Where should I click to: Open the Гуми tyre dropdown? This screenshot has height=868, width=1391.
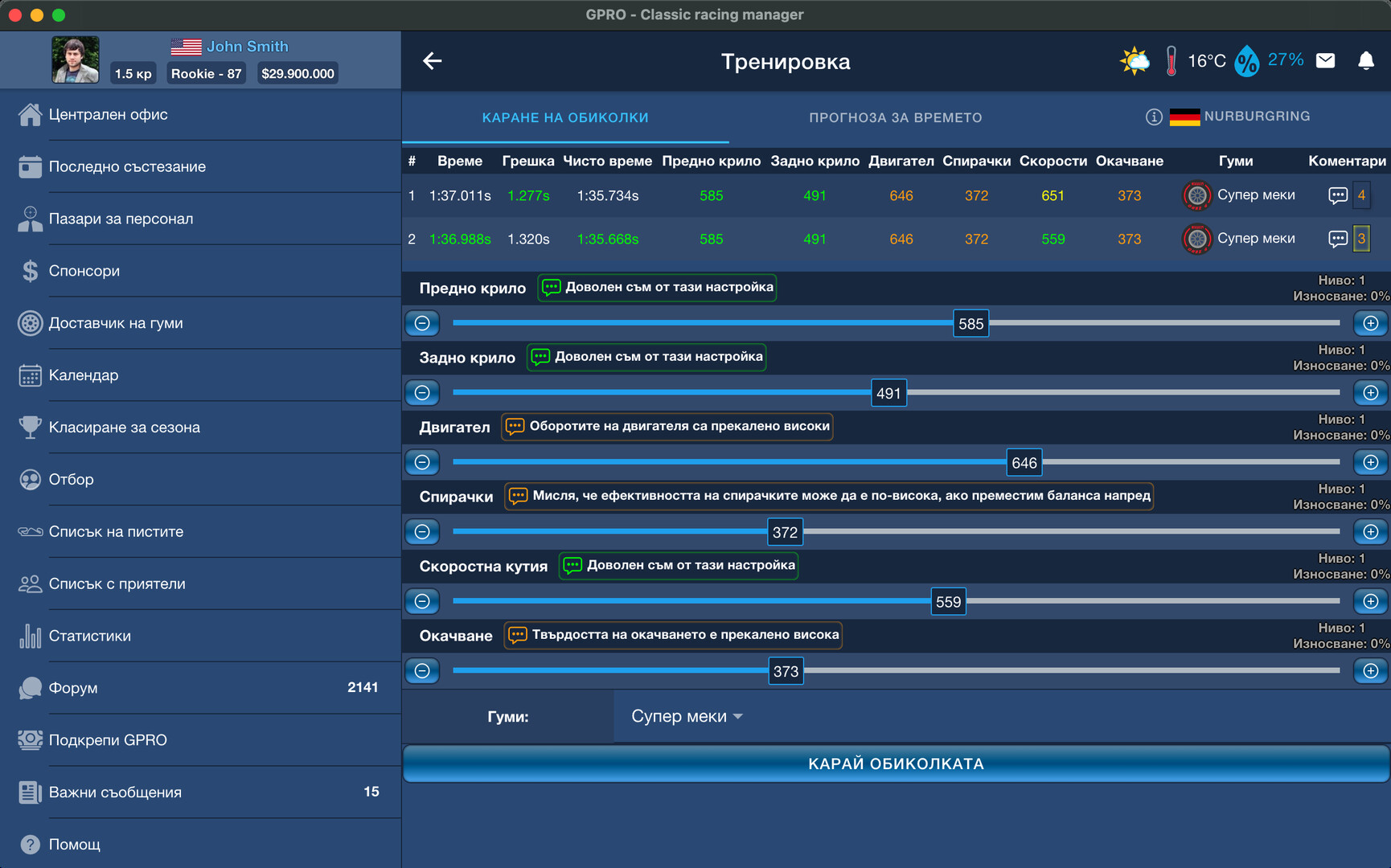coord(687,716)
